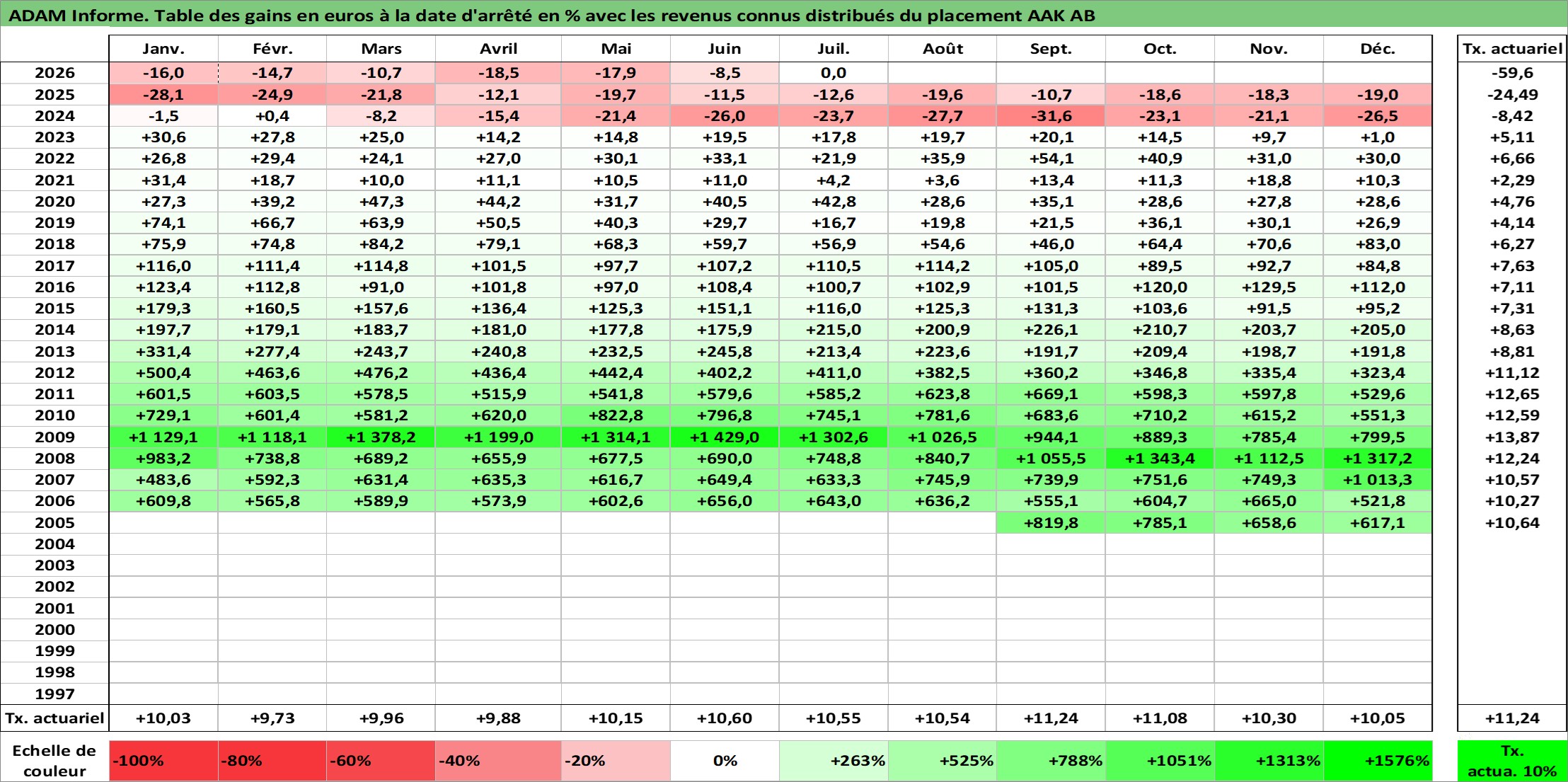The height and width of the screenshot is (782, 1568).
Task: Select the -80% color scale cell
Action: (x=272, y=761)
